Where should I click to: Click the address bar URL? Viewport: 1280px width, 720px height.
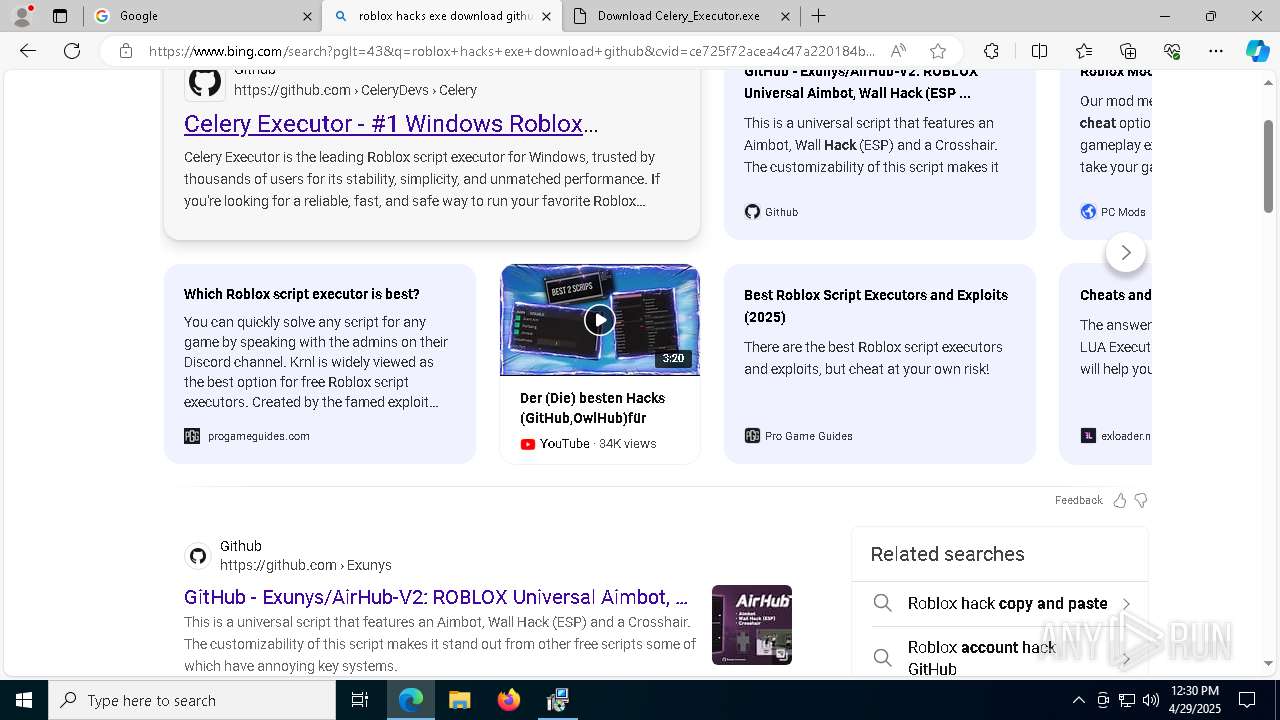coord(512,51)
